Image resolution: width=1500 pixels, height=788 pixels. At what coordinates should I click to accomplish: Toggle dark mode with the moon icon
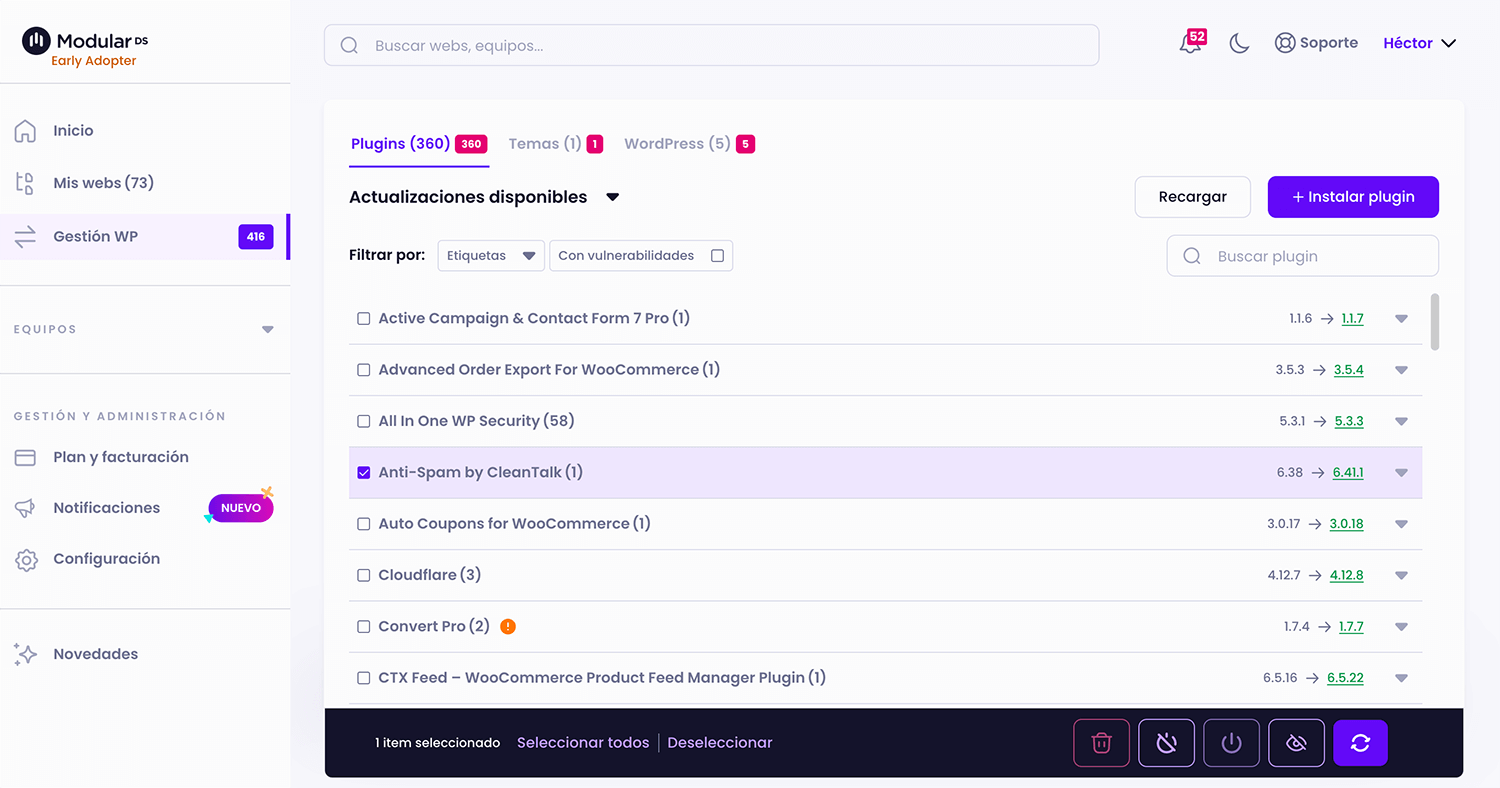pyautogui.click(x=1239, y=43)
